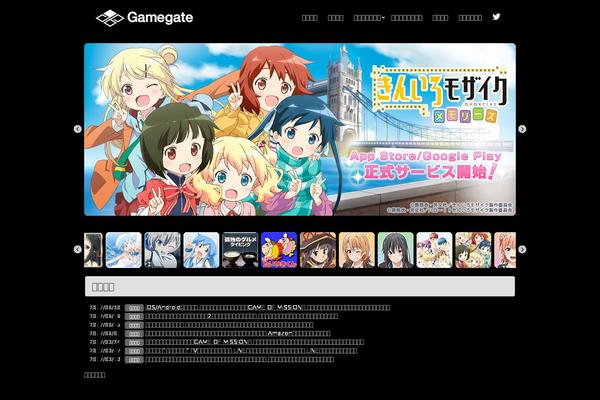
Task: Open the Kin-iro Mosaic Memories banner
Action: pos(300,129)
